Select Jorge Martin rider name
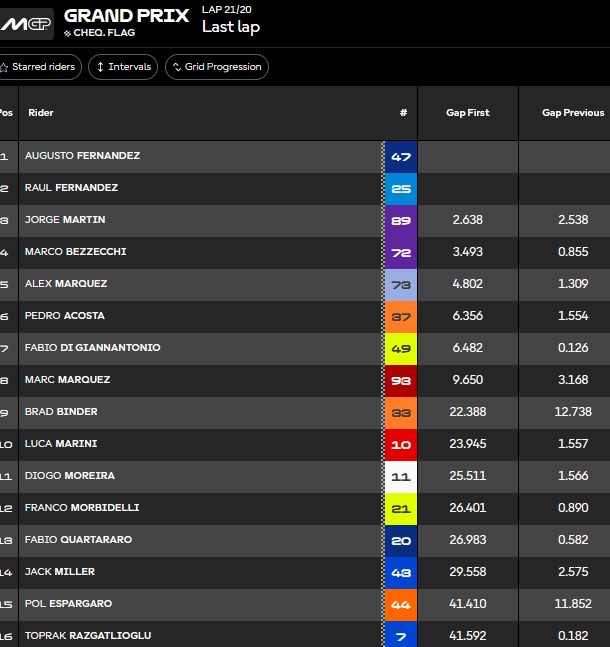Screen dimensions: 610x647 coord(65,220)
